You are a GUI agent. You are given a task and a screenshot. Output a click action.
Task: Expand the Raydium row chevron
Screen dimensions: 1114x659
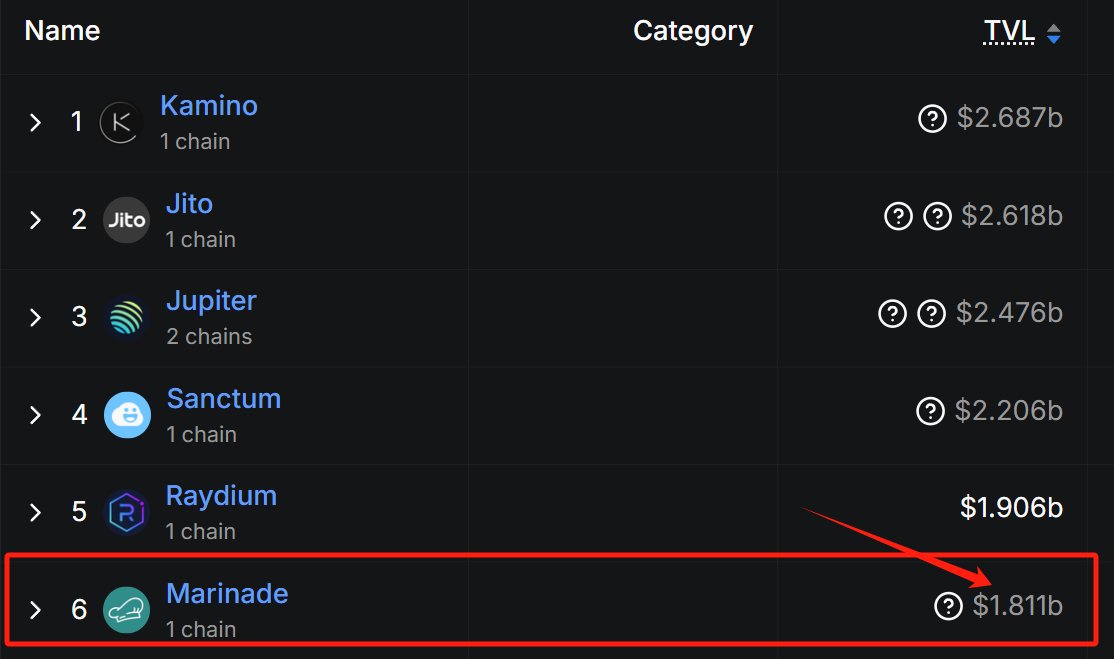pyautogui.click(x=36, y=512)
